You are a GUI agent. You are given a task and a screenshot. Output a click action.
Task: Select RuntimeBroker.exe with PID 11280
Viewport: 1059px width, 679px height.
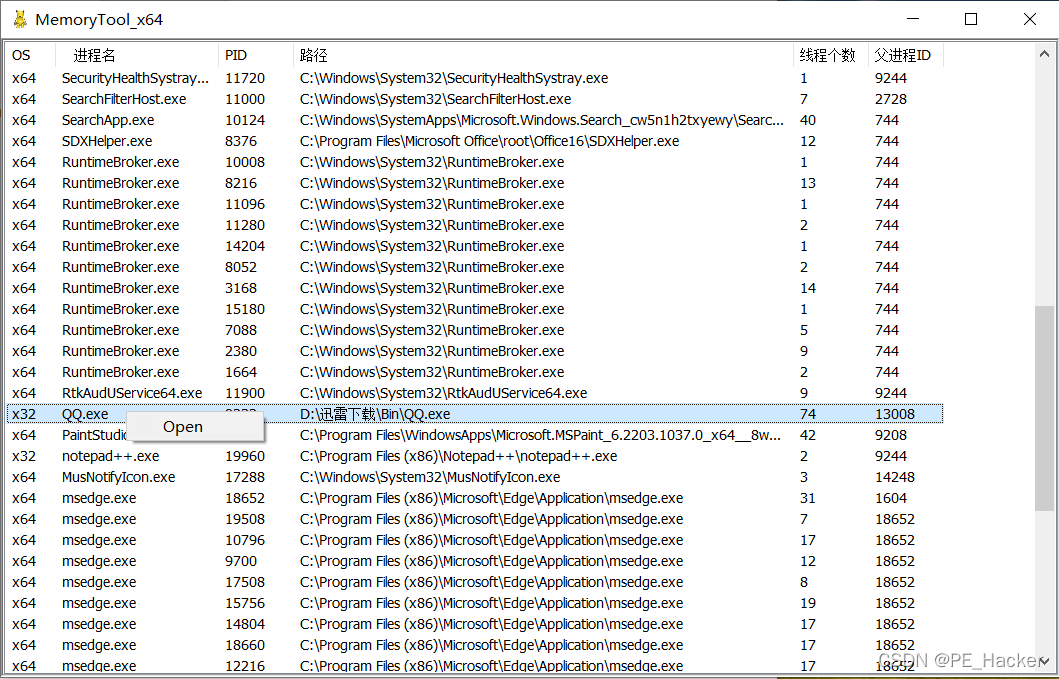pos(475,224)
